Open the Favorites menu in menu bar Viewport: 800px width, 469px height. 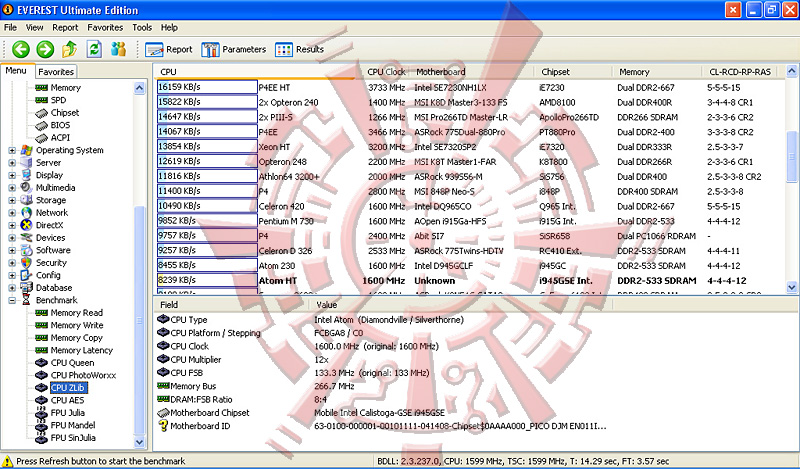(x=105, y=27)
